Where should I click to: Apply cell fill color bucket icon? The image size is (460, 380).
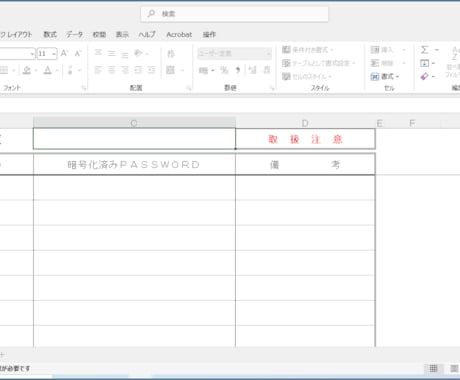(27, 70)
